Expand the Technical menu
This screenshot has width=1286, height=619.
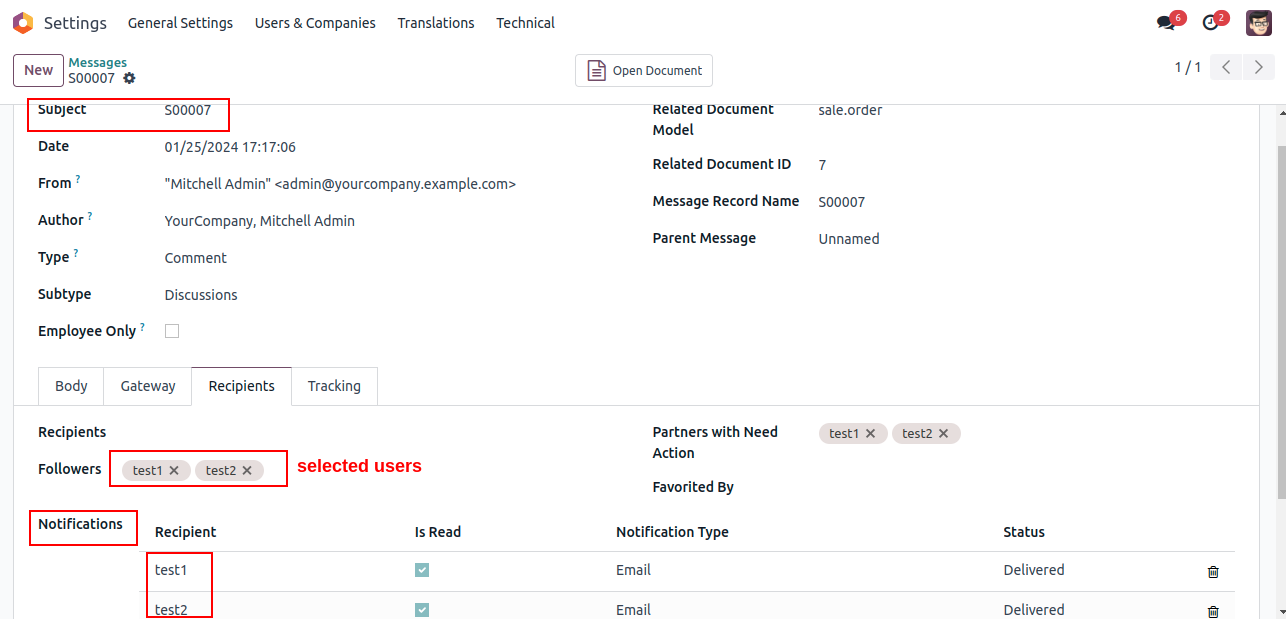click(x=525, y=23)
